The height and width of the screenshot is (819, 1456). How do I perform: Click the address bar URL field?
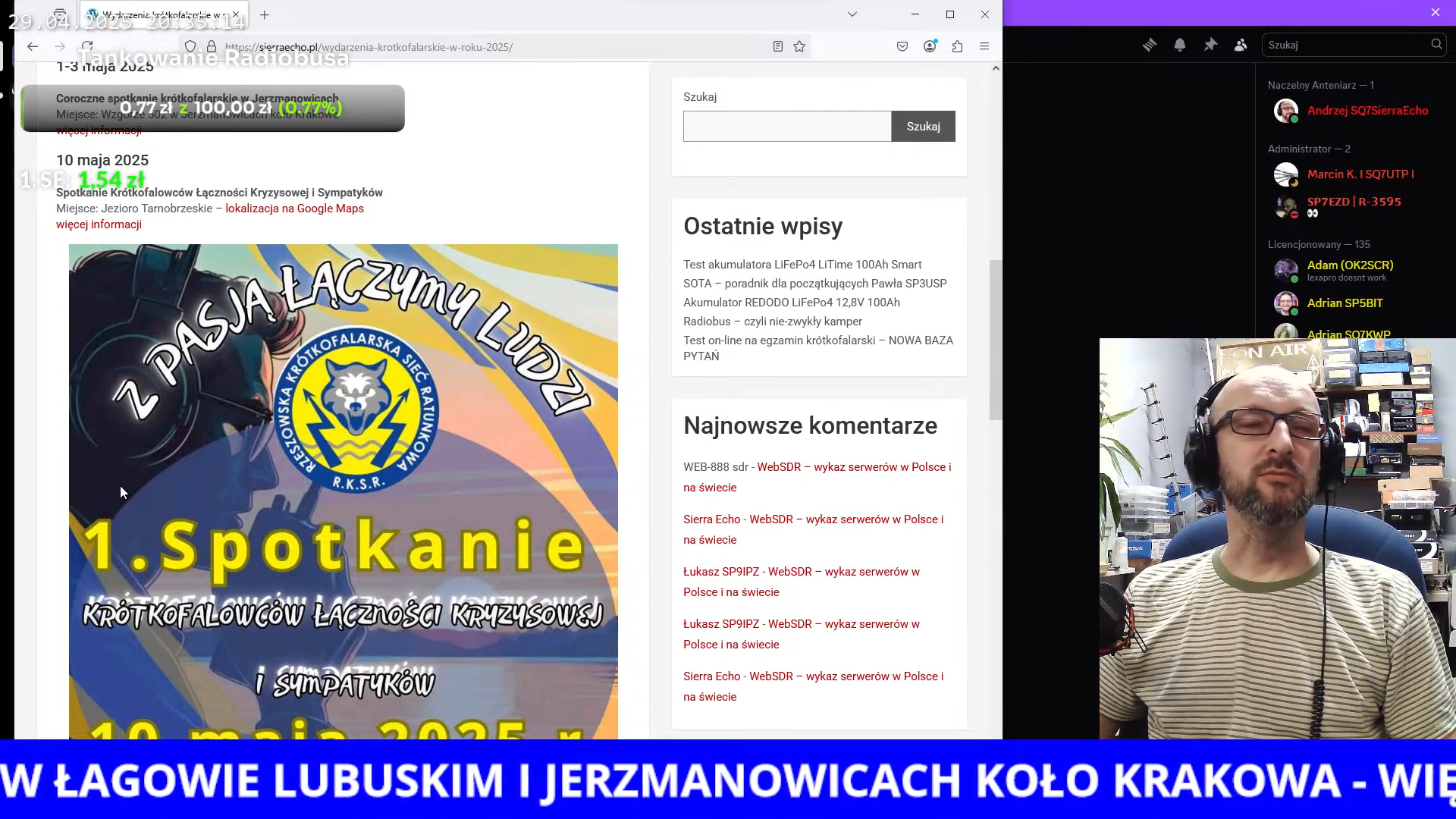click(x=493, y=47)
